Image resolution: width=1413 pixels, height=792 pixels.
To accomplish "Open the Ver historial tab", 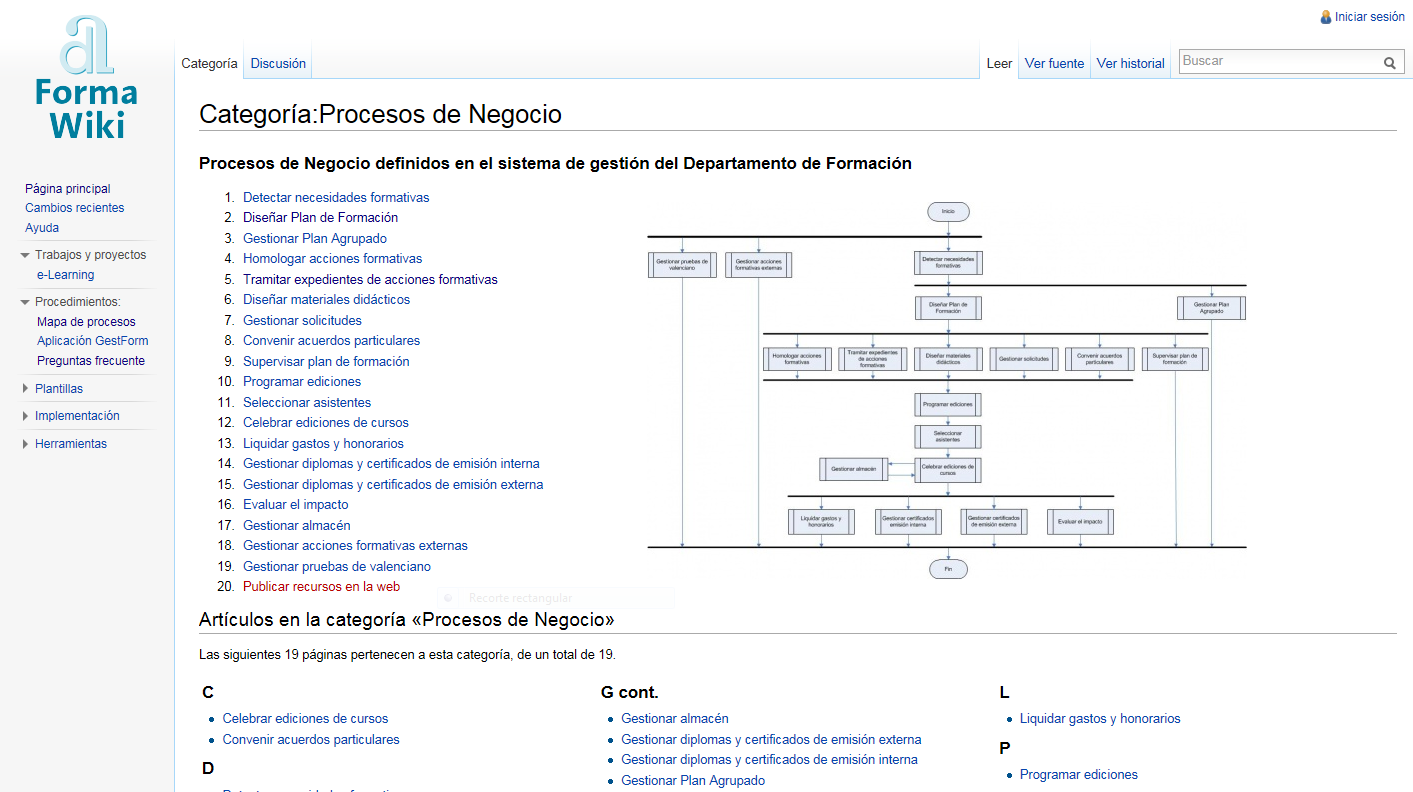I will 1130,63.
